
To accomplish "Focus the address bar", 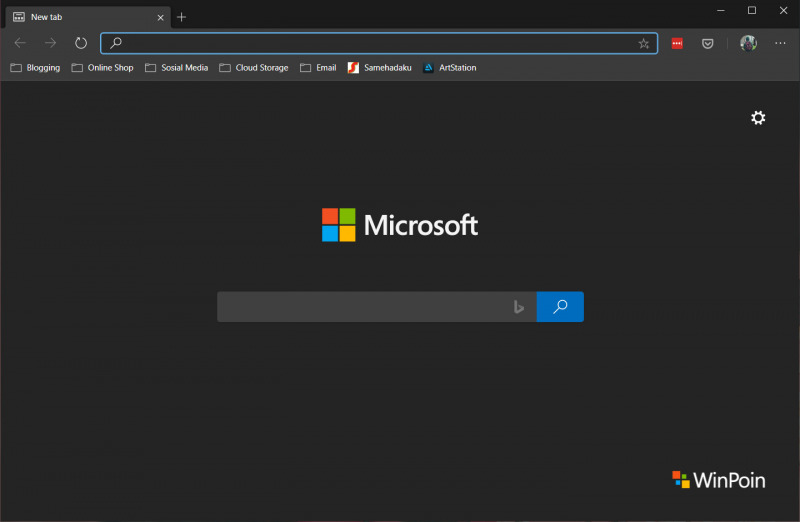I will click(379, 43).
